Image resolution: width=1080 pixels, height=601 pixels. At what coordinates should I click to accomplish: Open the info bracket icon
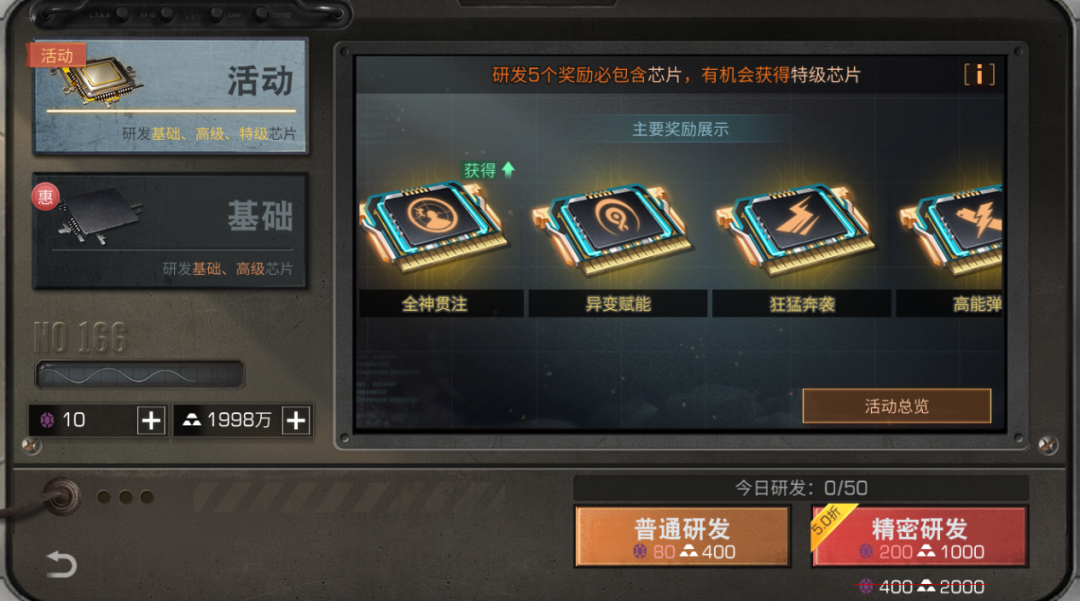click(x=979, y=74)
